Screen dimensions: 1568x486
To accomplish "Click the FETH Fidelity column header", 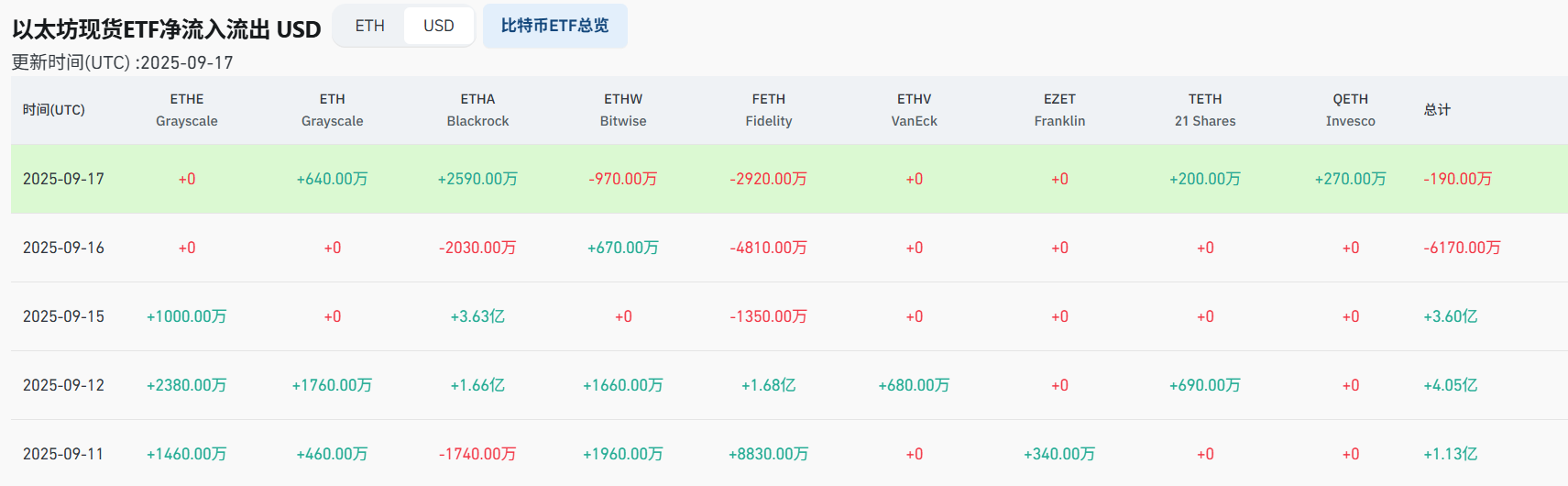I will 768,110.
